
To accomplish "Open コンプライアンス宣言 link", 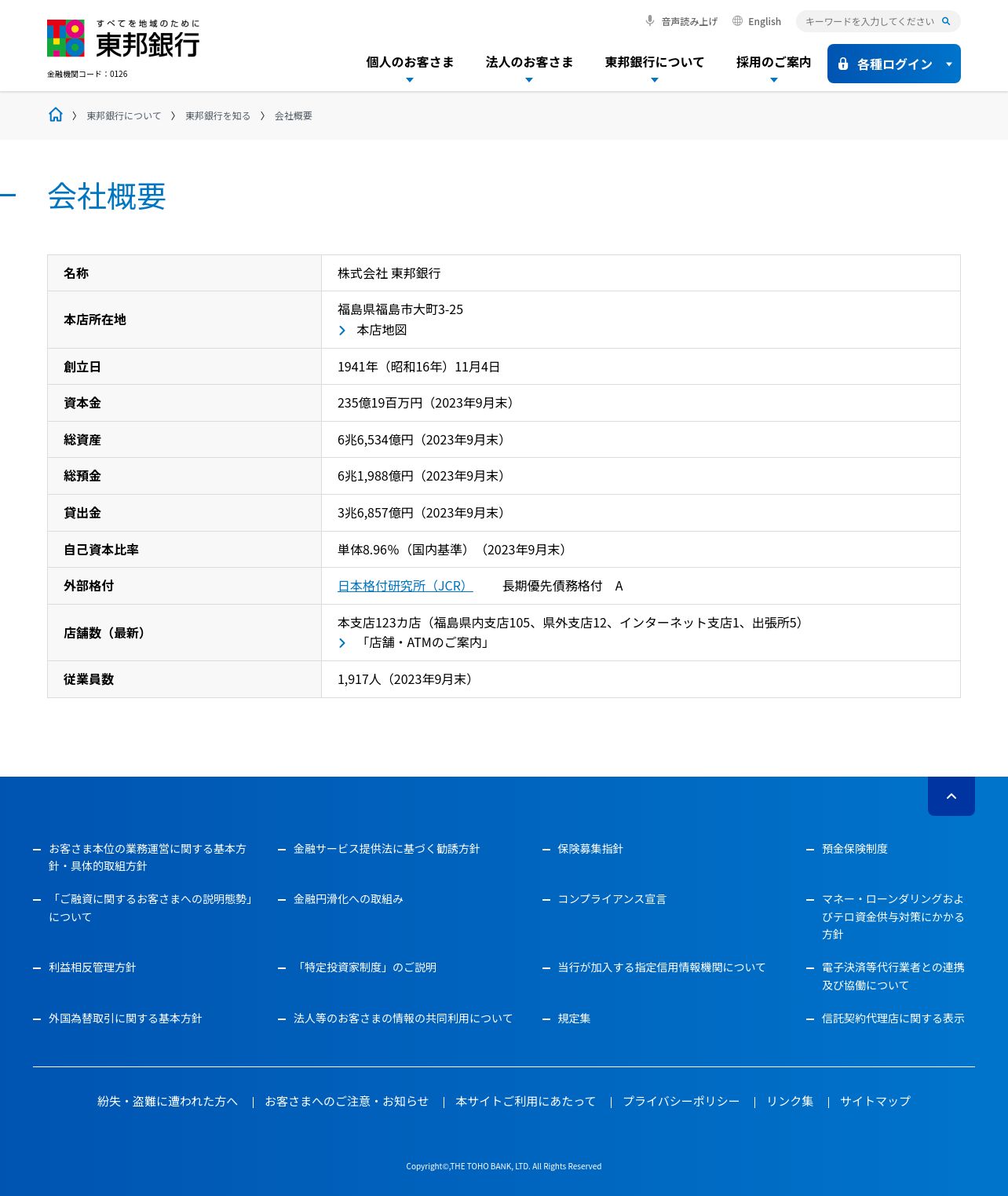I will click(x=612, y=898).
